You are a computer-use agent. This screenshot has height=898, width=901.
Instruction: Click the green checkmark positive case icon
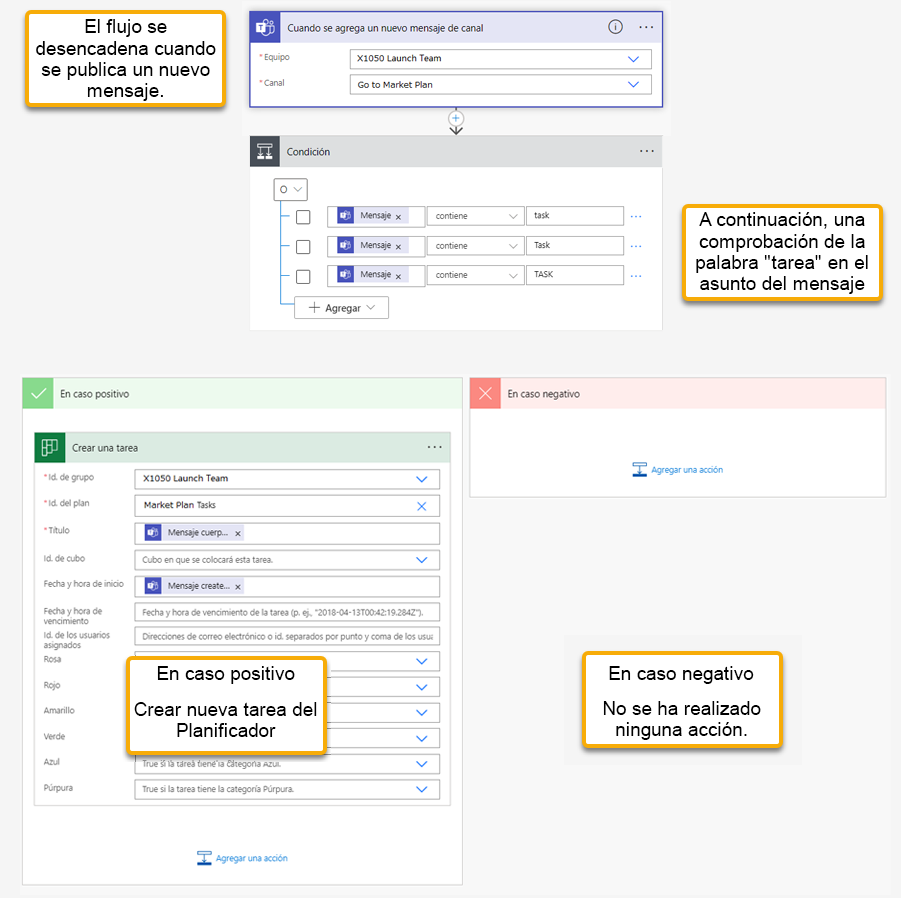(38, 394)
